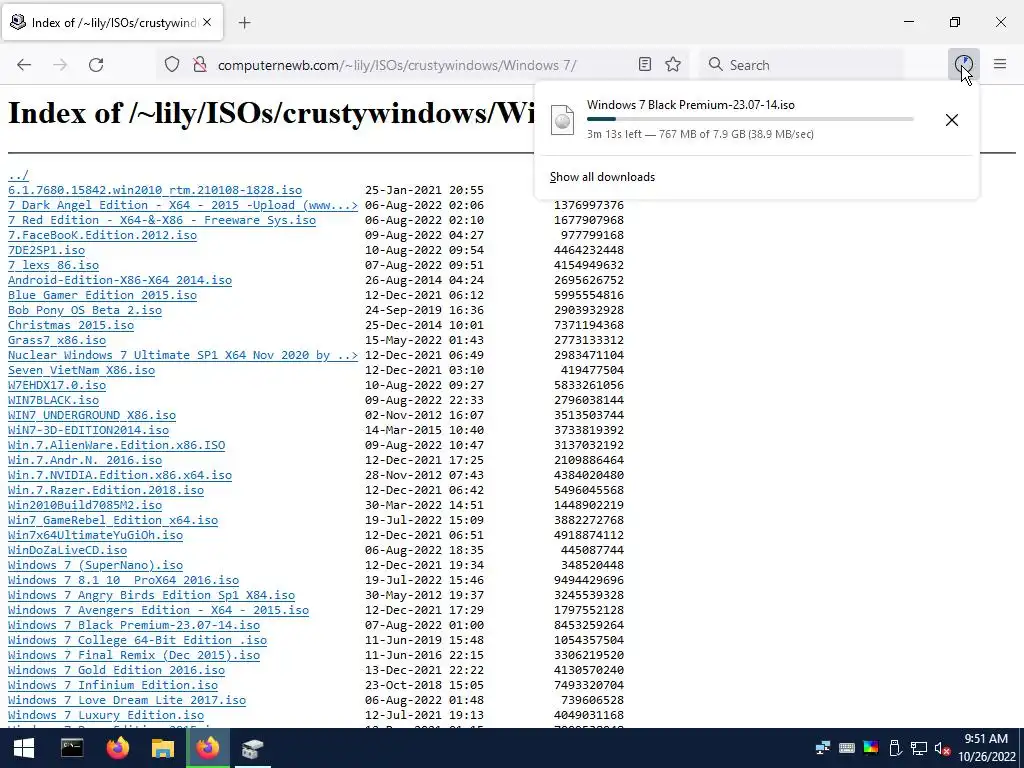1024x768 pixels.
Task: Open the clock showing 9:51 AM
Action: (x=986, y=748)
